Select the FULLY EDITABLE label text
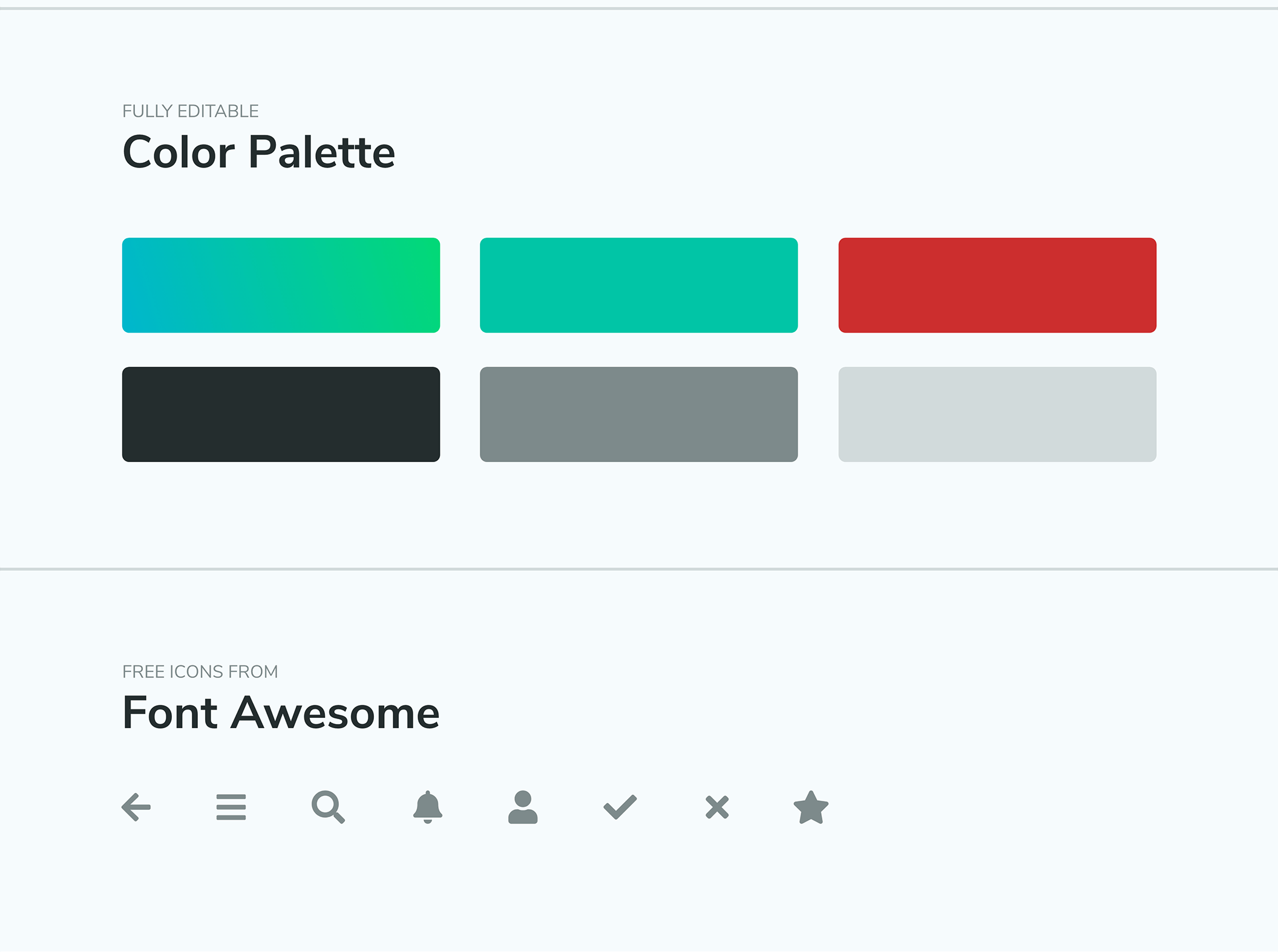 point(191,111)
